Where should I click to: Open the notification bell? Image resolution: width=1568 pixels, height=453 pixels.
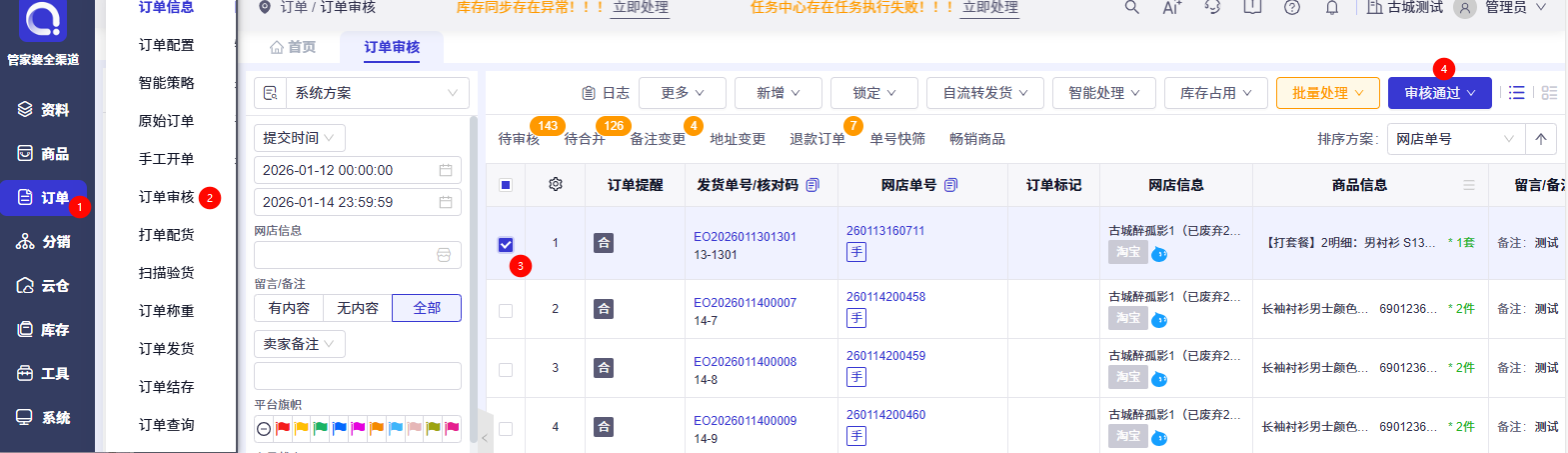pyautogui.click(x=1332, y=7)
